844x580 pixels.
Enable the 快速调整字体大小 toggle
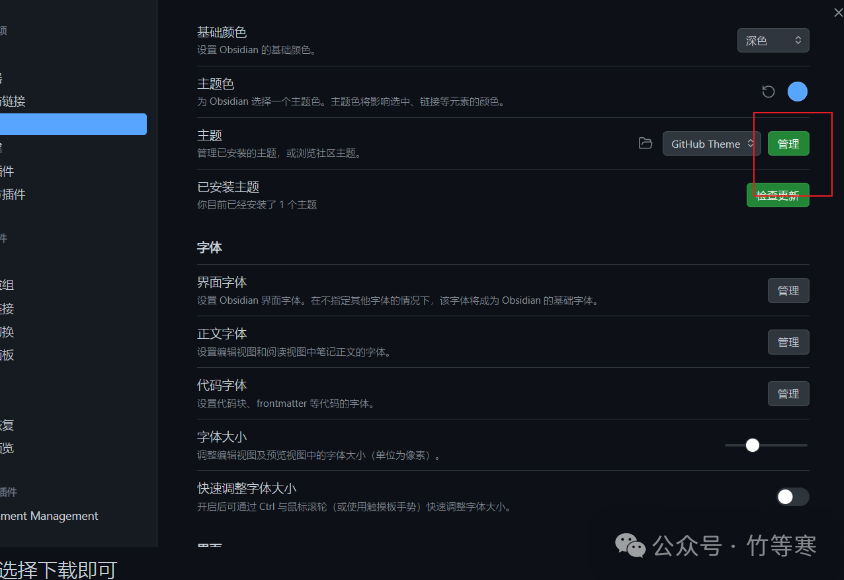(791, 495)
